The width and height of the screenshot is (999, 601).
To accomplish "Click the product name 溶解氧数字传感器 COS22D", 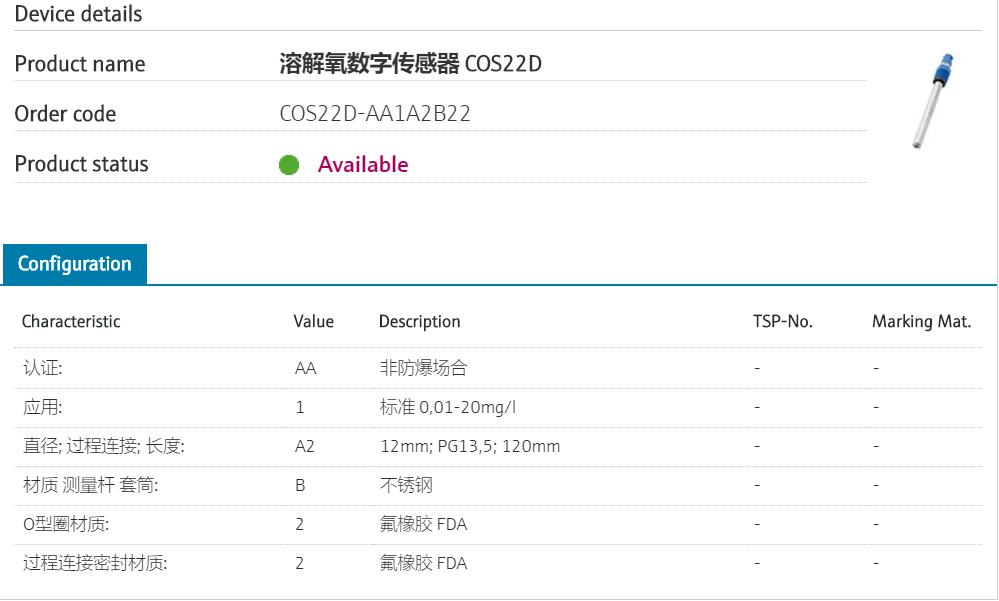I will (x=410, y=64).
